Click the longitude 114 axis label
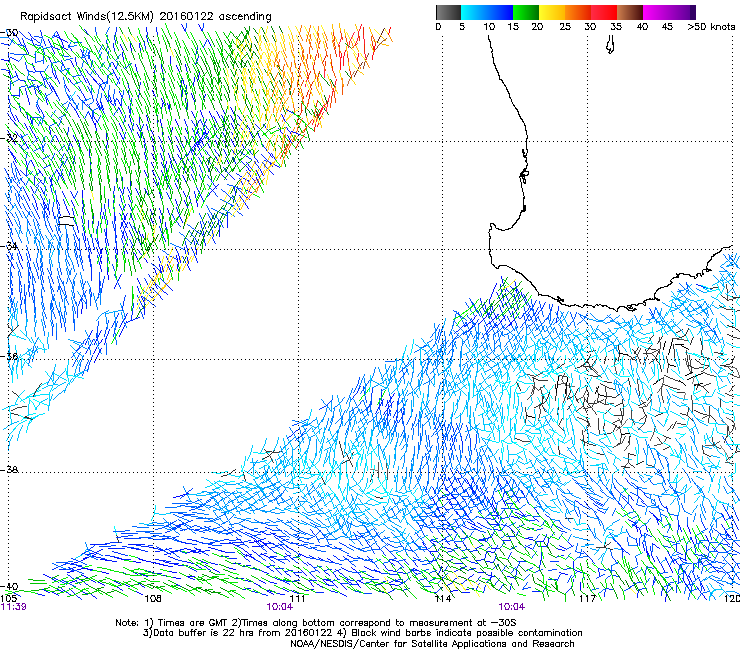 click(443, 599)
